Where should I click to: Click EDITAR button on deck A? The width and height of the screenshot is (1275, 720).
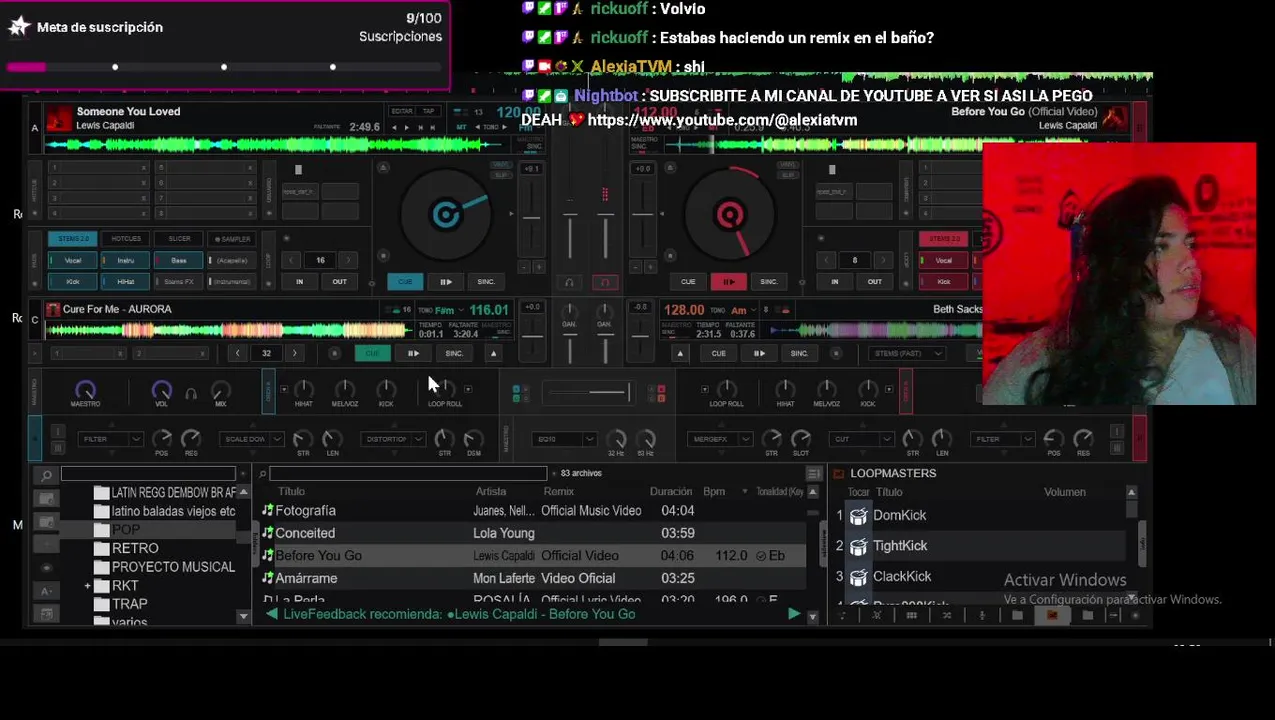tap(402, 111)
